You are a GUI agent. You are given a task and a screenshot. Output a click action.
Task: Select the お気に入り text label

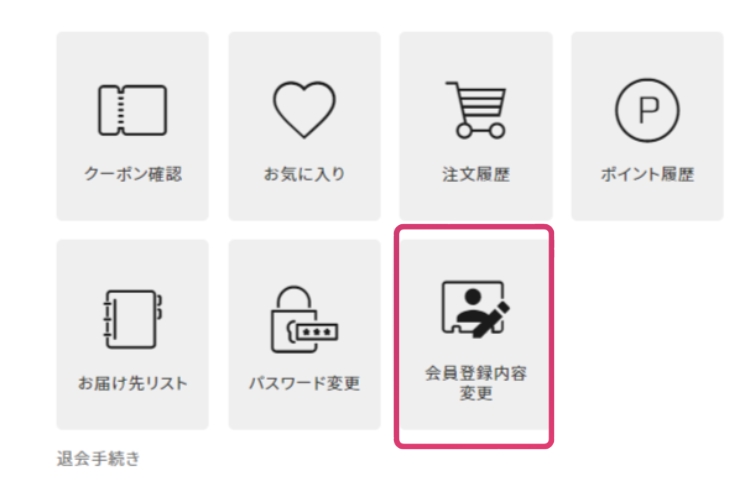click(304, 174)
